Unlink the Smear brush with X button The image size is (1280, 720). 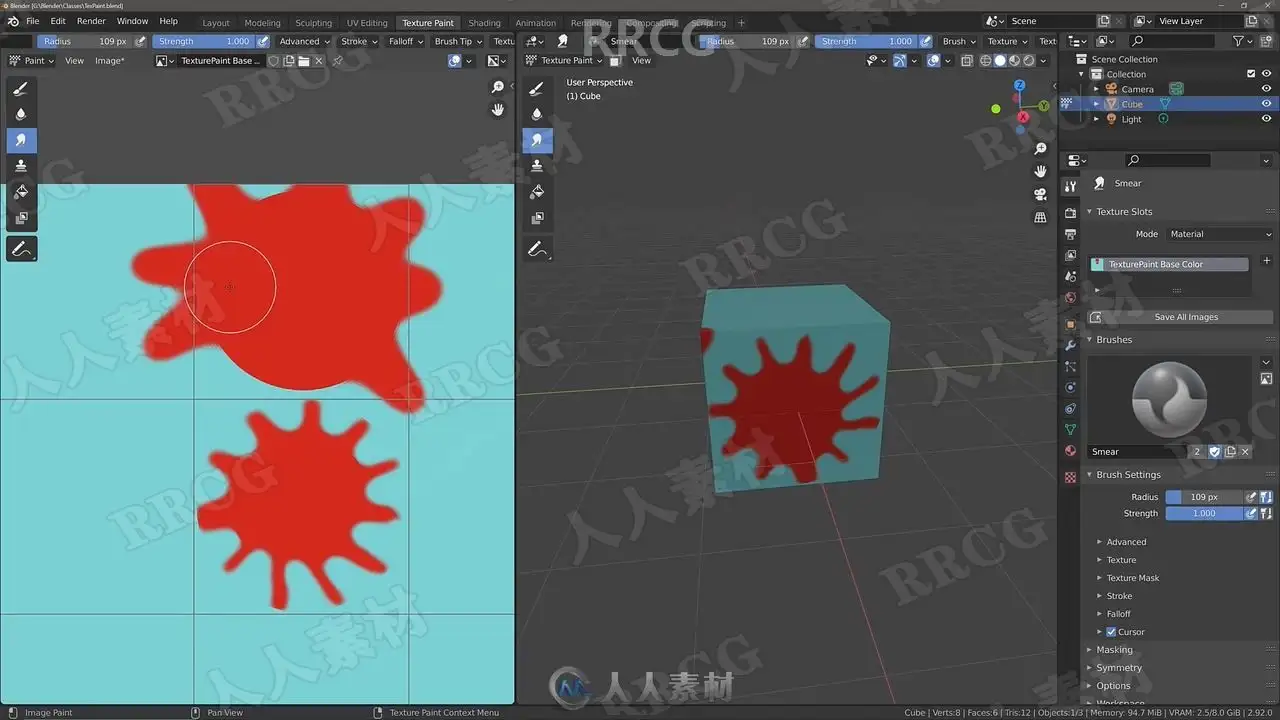(1245, 452)
